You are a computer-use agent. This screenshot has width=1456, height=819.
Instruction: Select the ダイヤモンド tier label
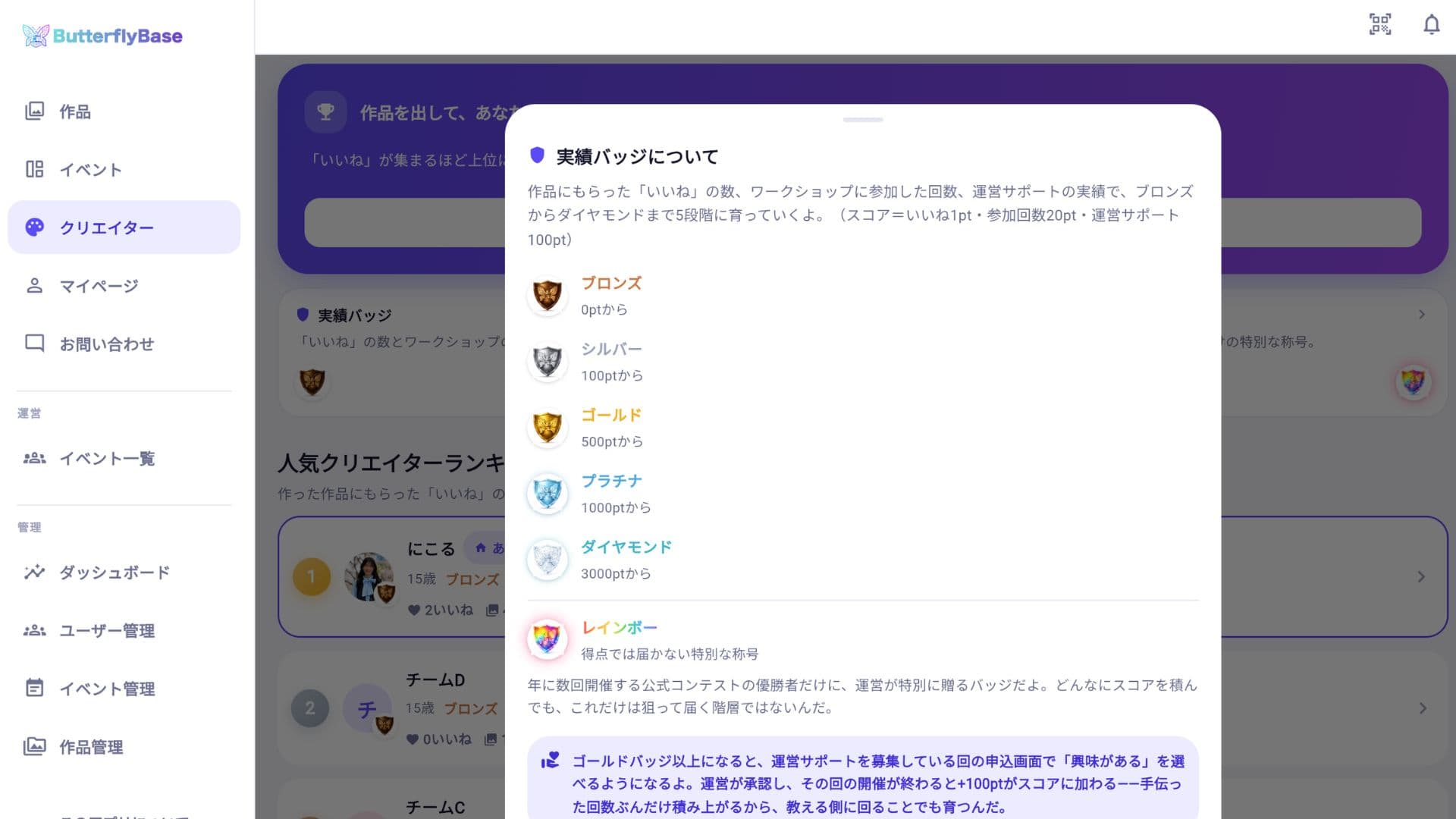click(x=626, y=547)
